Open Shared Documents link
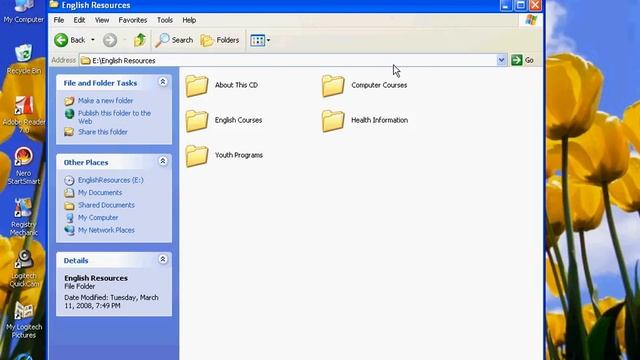 106,205
